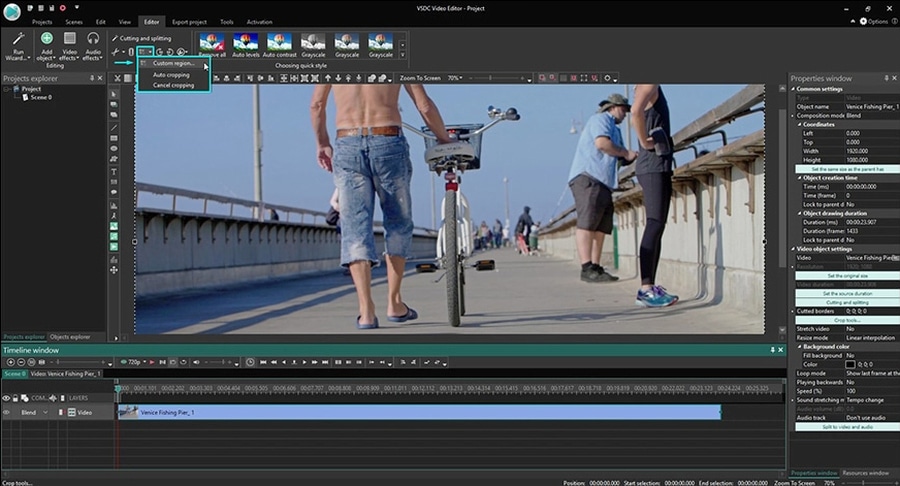
Task: Click the Background color swatch
Action: 850,364
